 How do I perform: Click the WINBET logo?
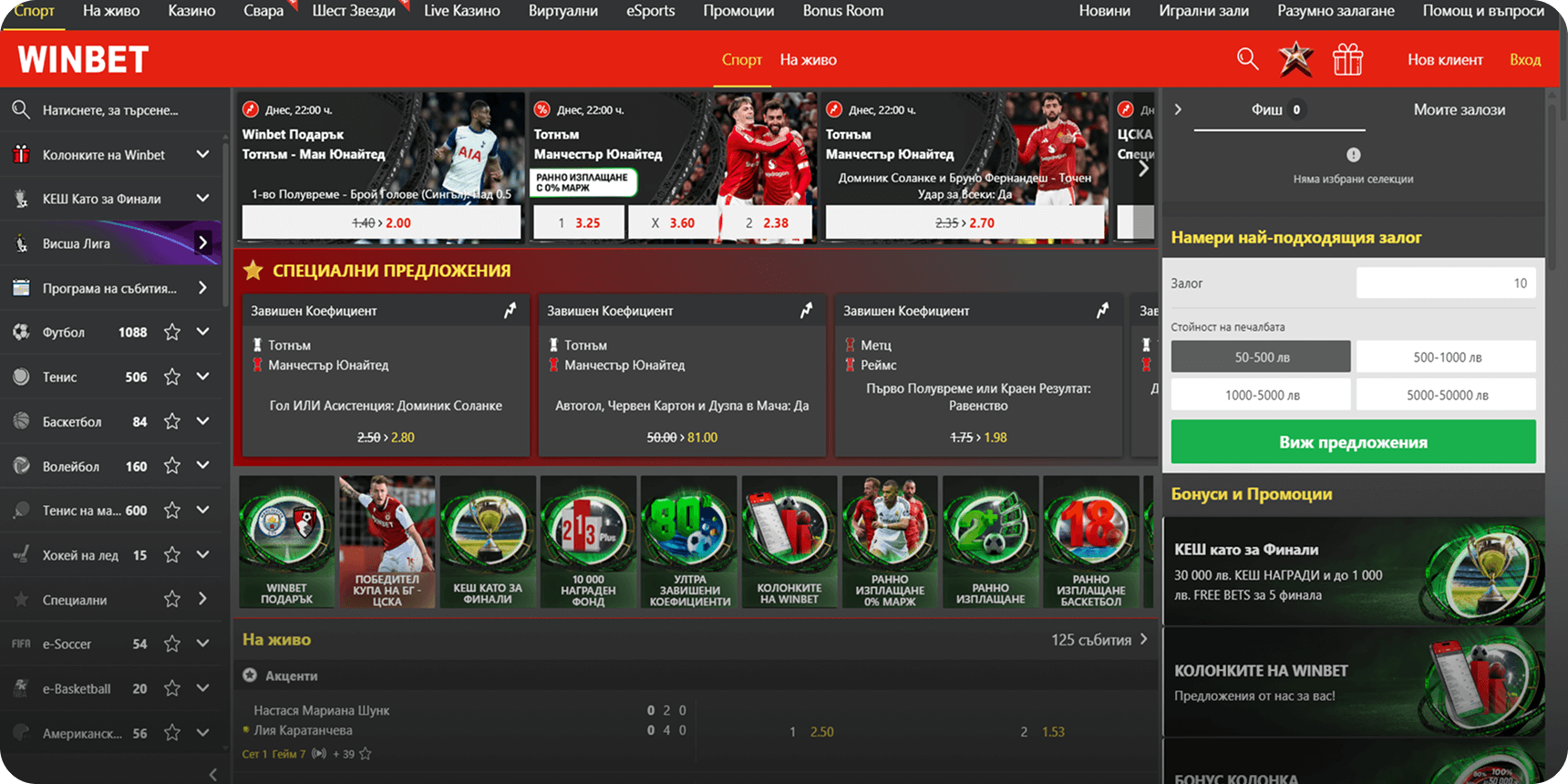[x=83, y=60]
